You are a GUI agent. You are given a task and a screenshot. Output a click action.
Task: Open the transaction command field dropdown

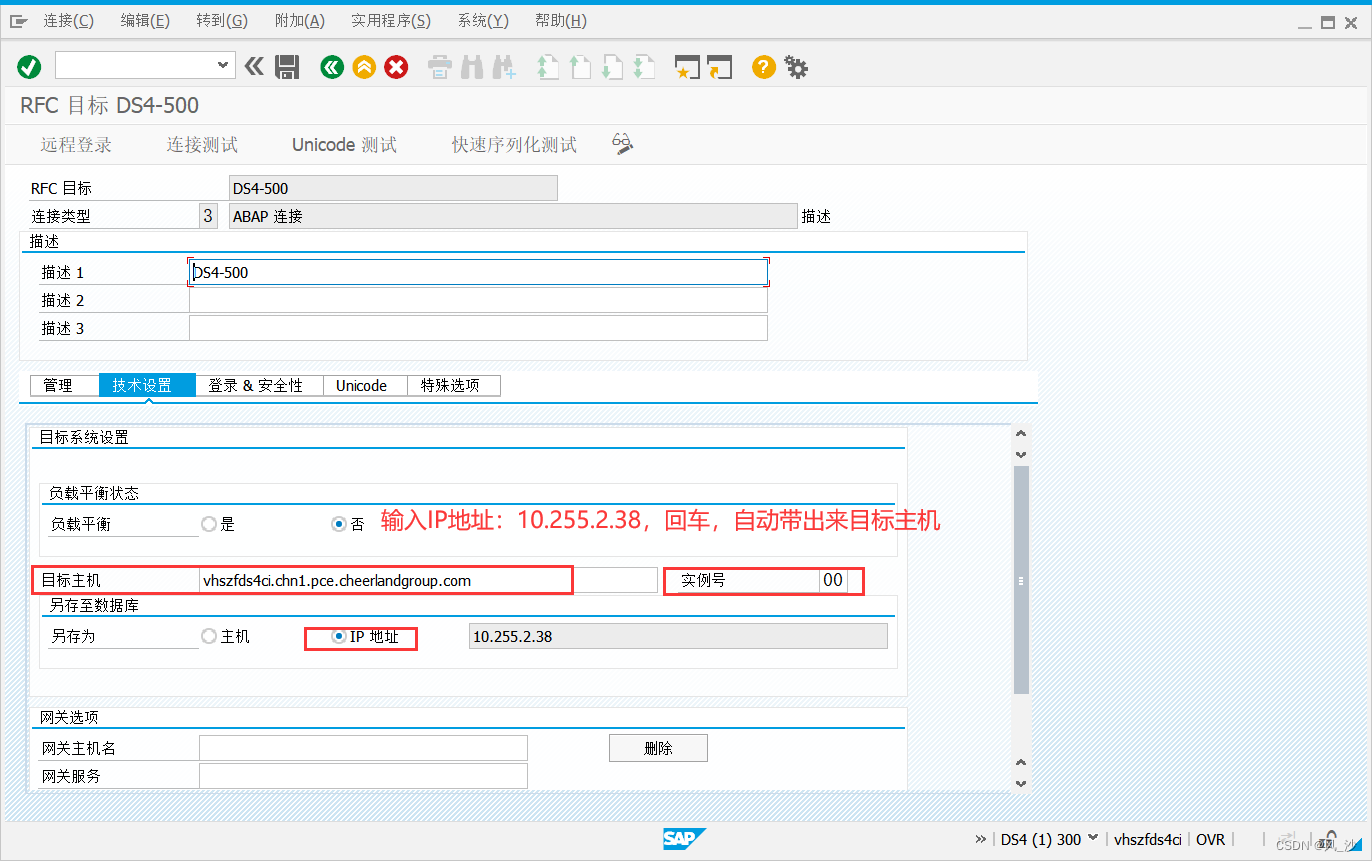pyautogui.click(x=223, y=66)
